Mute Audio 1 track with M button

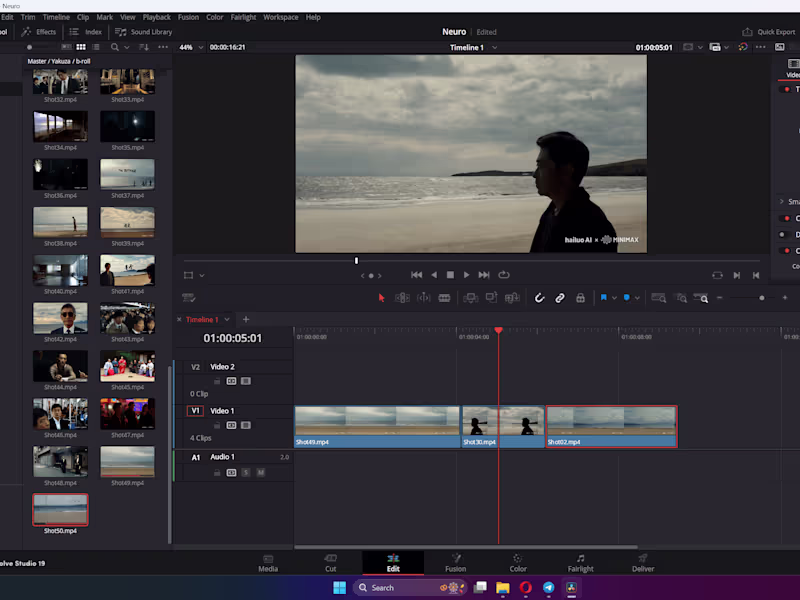[260, 472]
